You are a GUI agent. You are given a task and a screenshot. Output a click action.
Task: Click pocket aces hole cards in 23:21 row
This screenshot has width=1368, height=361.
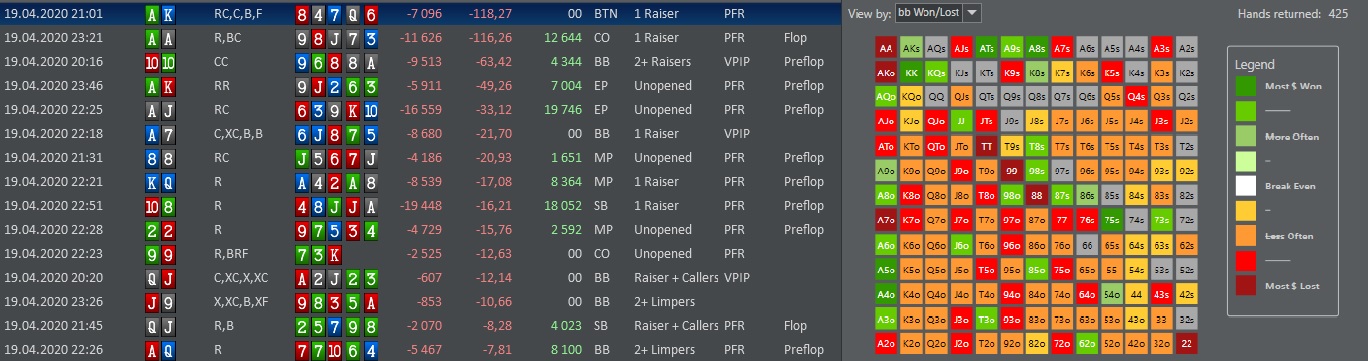click(x=158, y=38)
